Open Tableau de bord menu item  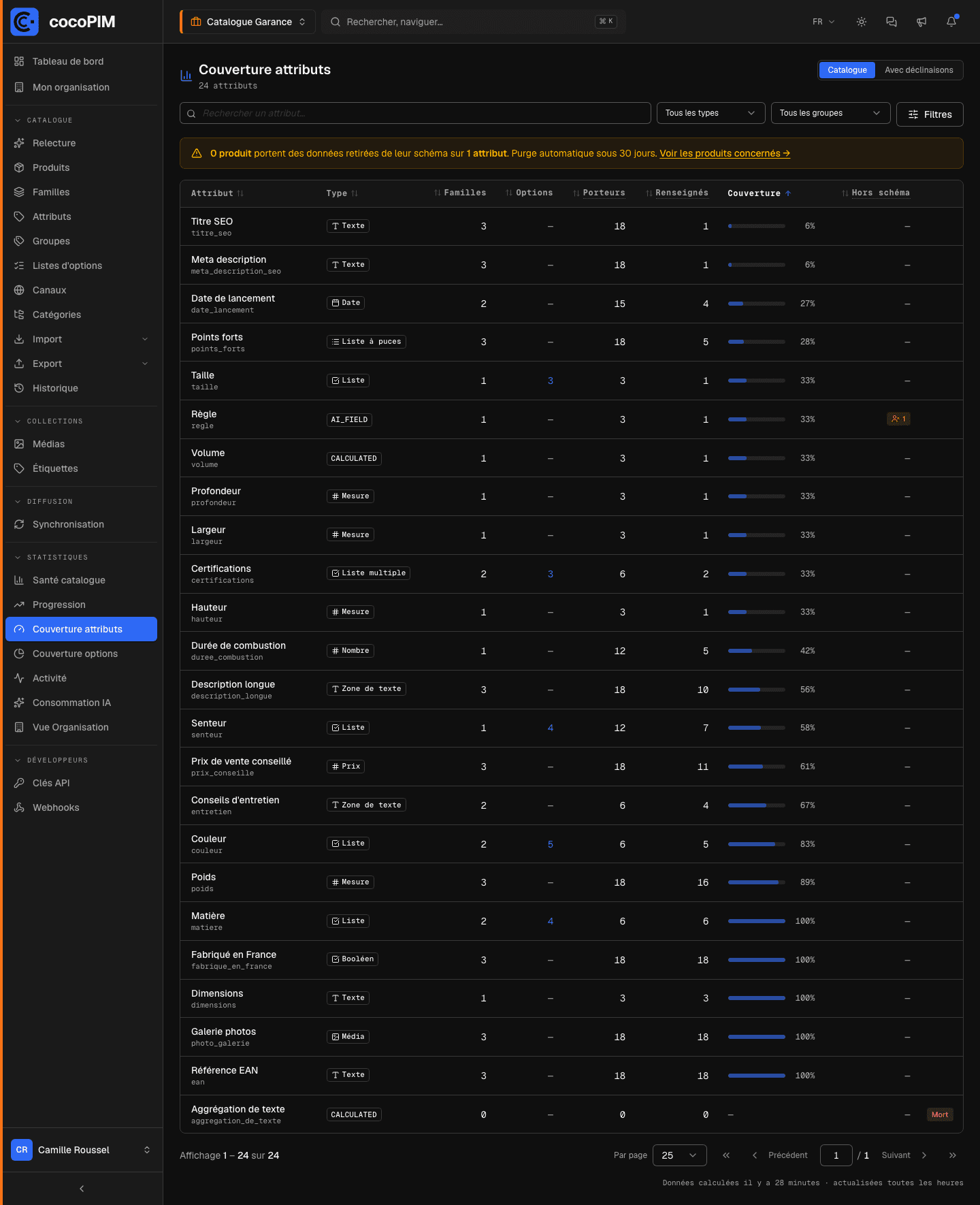tap(81, 61)
